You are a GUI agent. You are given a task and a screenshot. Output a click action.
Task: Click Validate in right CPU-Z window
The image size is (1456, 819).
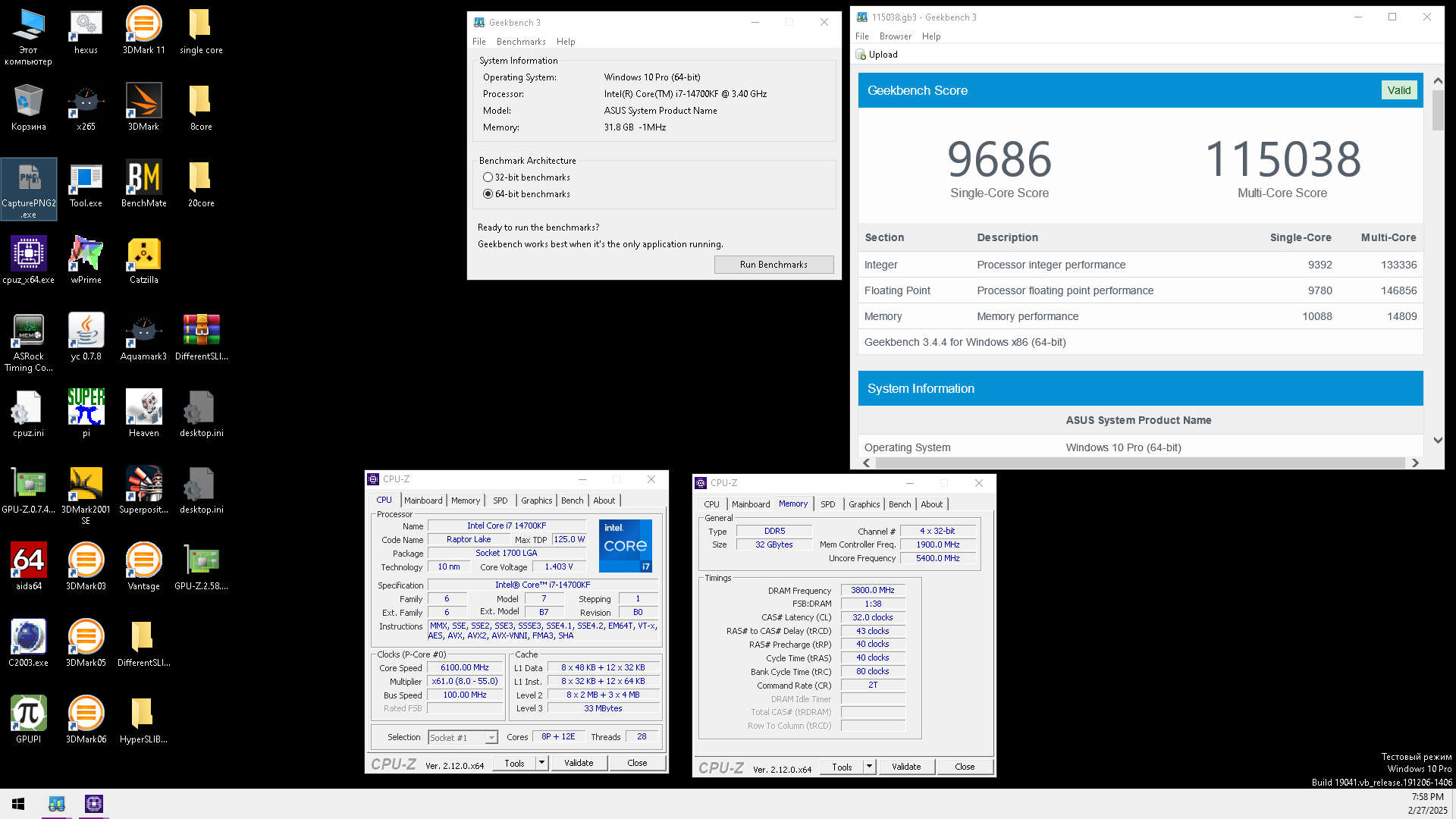pyautogui.click(x=906, y=767)
